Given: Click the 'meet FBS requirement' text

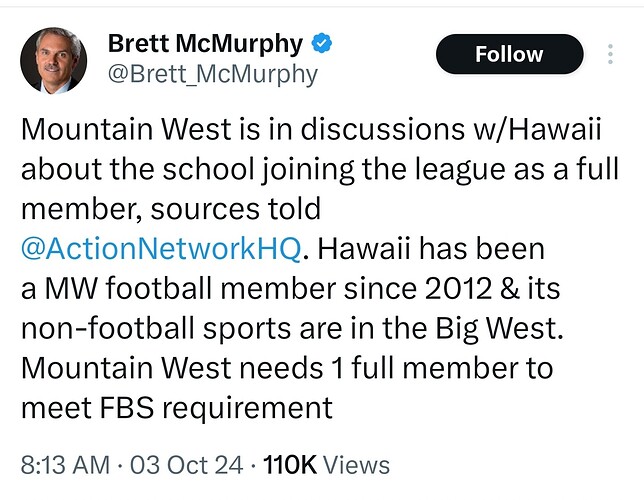Looking at the screenshot, I should pyautogui.click(x=177, y=408).
